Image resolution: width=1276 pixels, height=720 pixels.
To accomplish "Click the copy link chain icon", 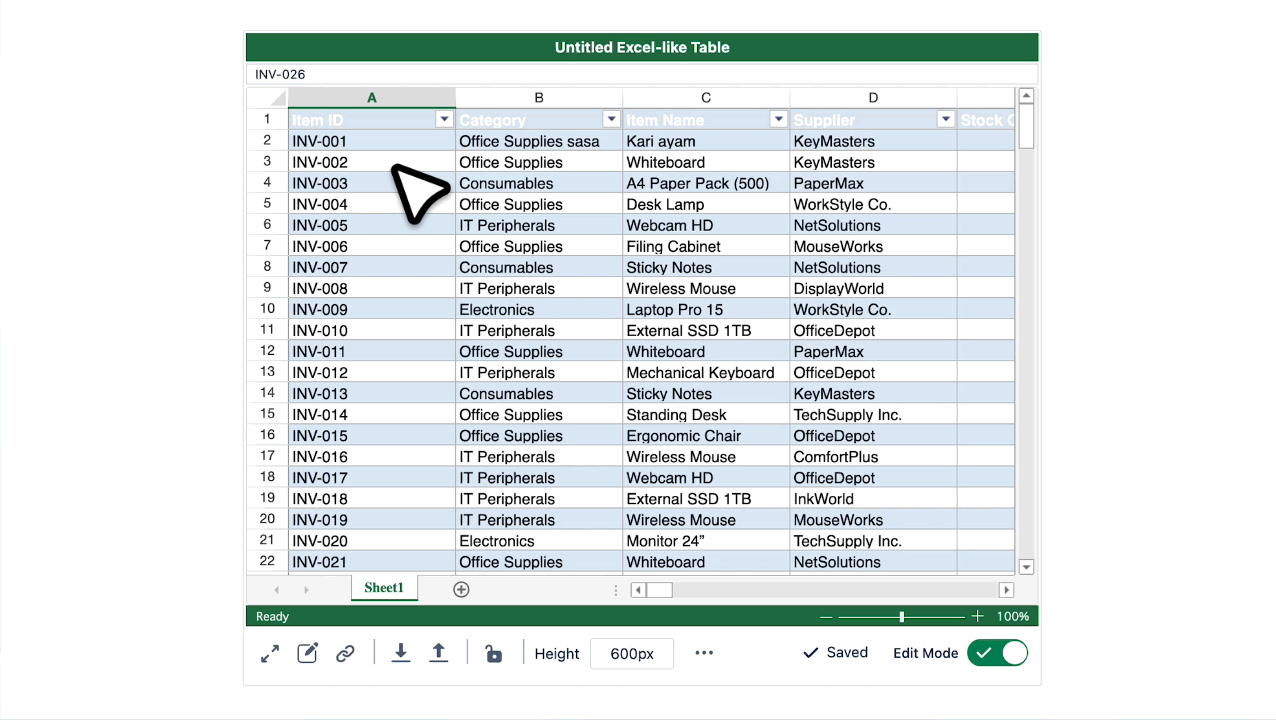I will point(345,654).
